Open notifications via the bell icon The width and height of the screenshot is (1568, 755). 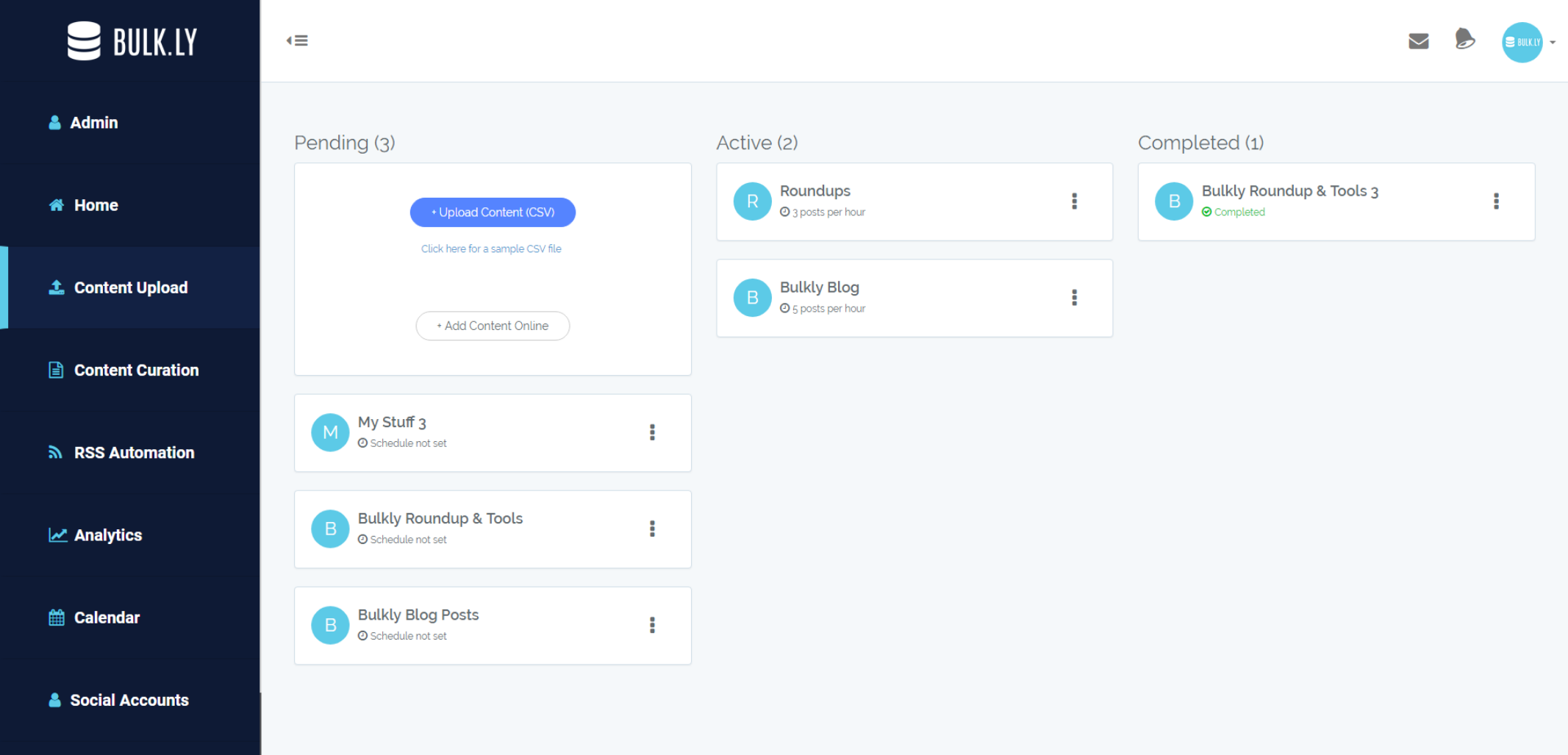[x=1464, y=39]
